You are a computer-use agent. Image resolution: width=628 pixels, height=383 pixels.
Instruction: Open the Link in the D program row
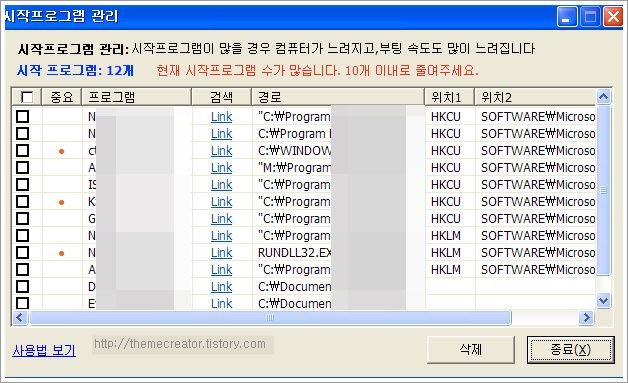[x=221, y=287]
